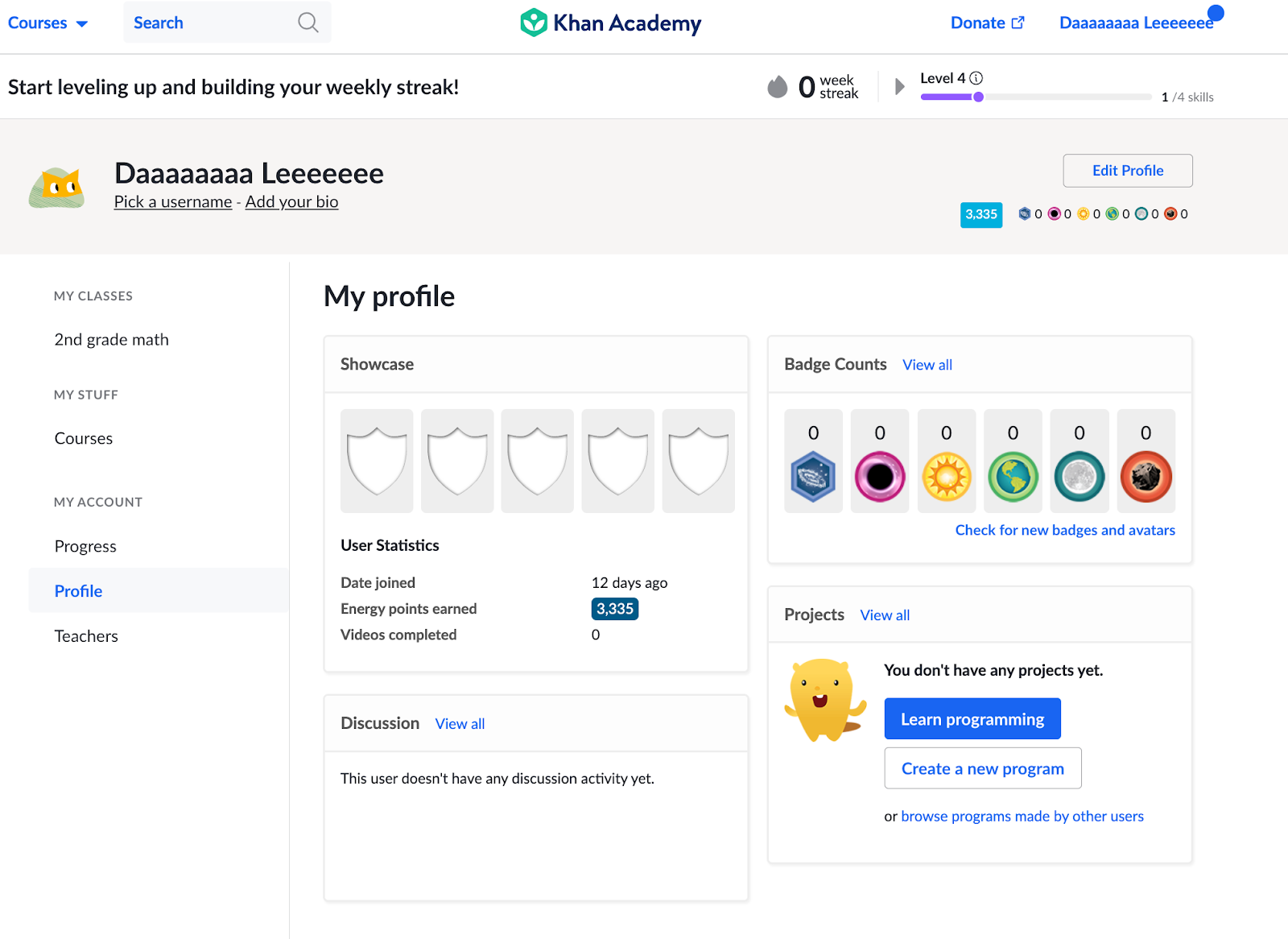Click View all next to Discussion
Image resolution: width=1288 pixels, height=939 pixels.
pyautogui.click(x=460, y=724)
